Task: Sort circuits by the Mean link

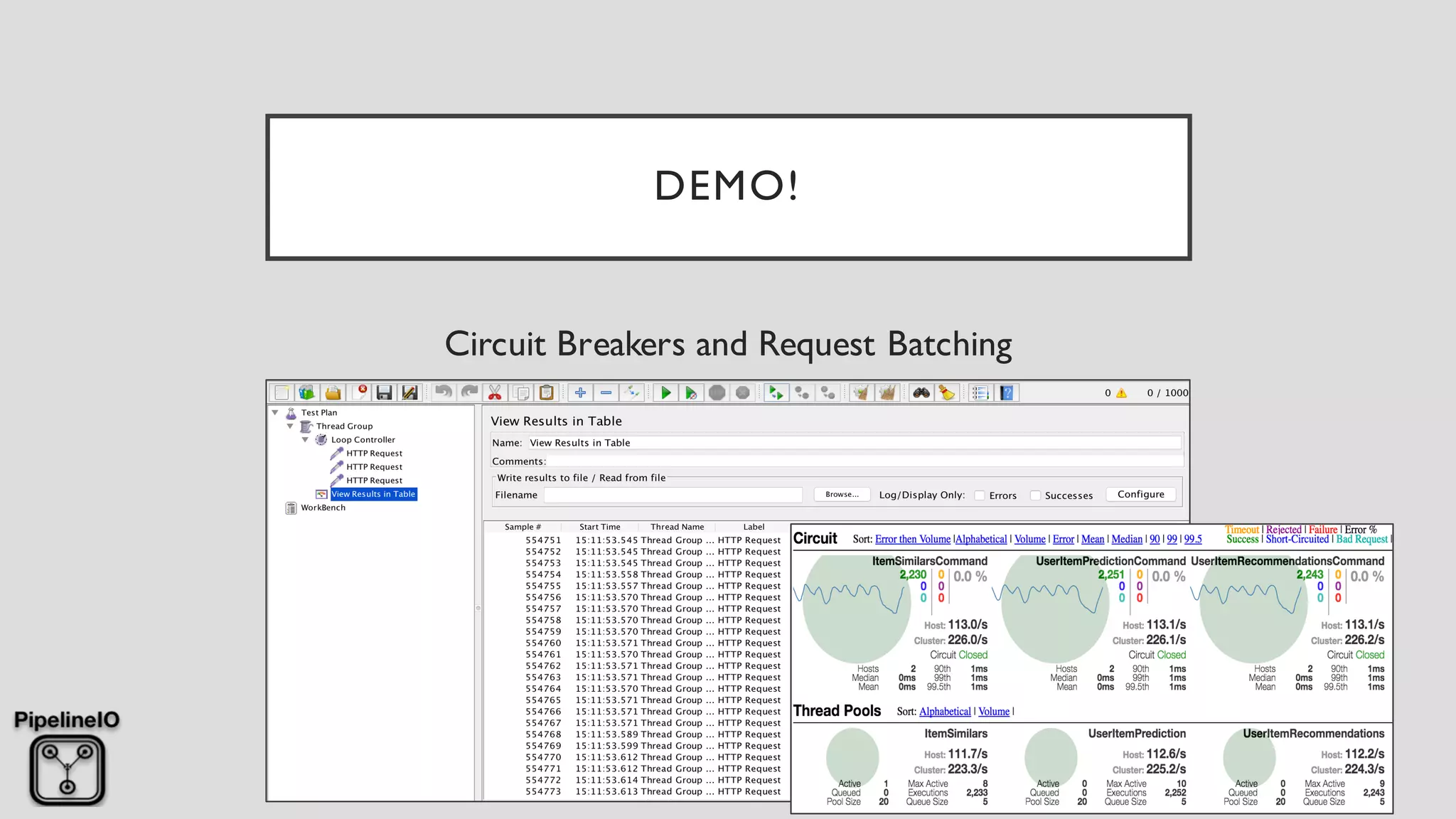Action: coord(1093,539)
